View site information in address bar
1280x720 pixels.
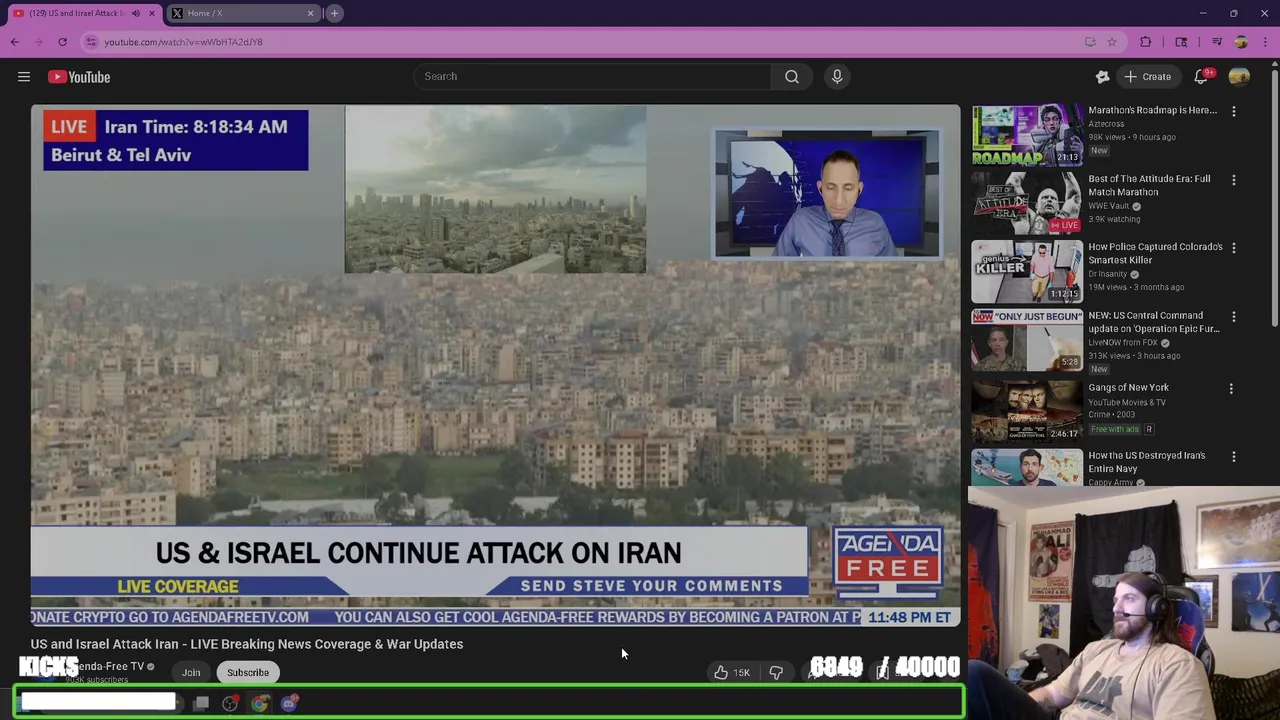91,42
